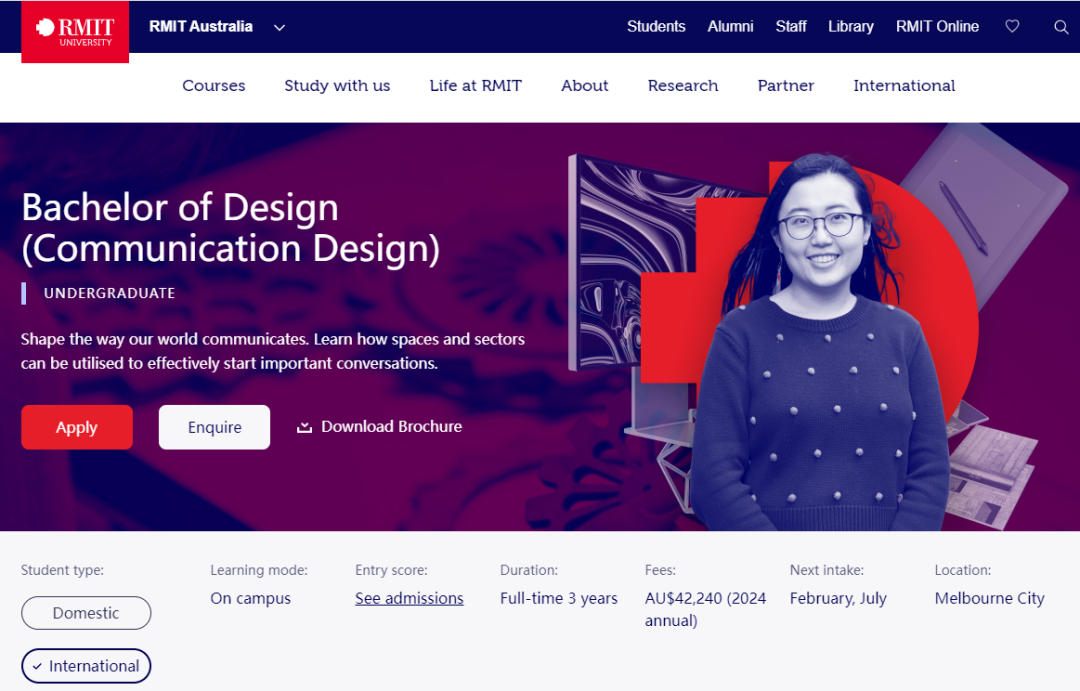Open site search with magnifier icon

[x=1061, y=27]
